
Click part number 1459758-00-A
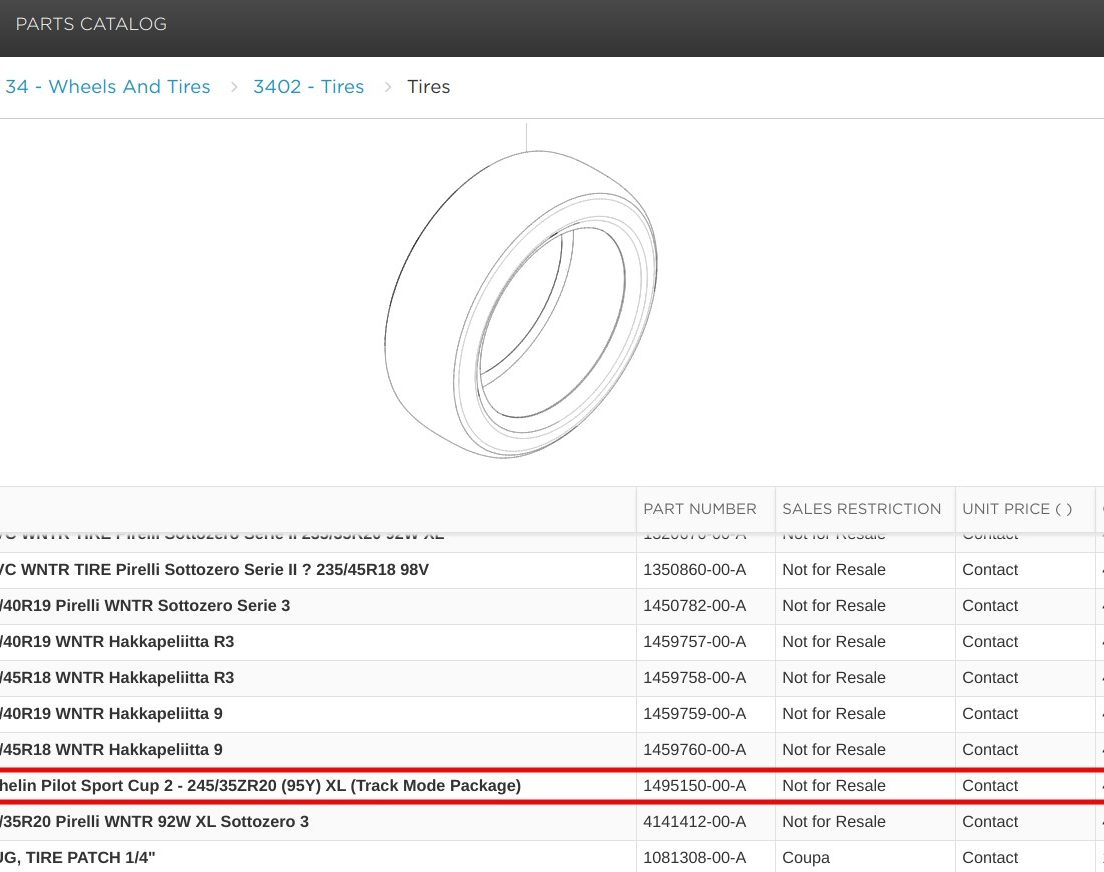pyautogui.click(x=694, y=678)
